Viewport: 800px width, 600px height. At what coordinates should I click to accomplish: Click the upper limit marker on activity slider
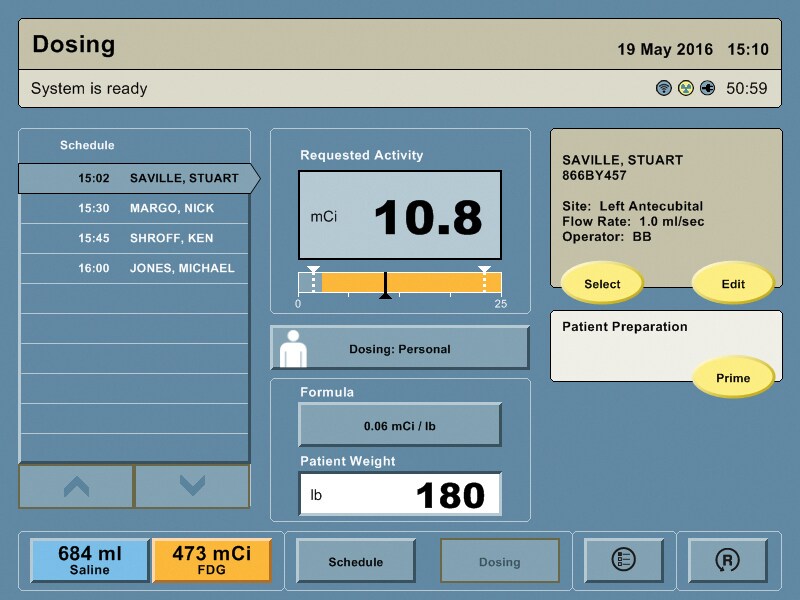484,279
